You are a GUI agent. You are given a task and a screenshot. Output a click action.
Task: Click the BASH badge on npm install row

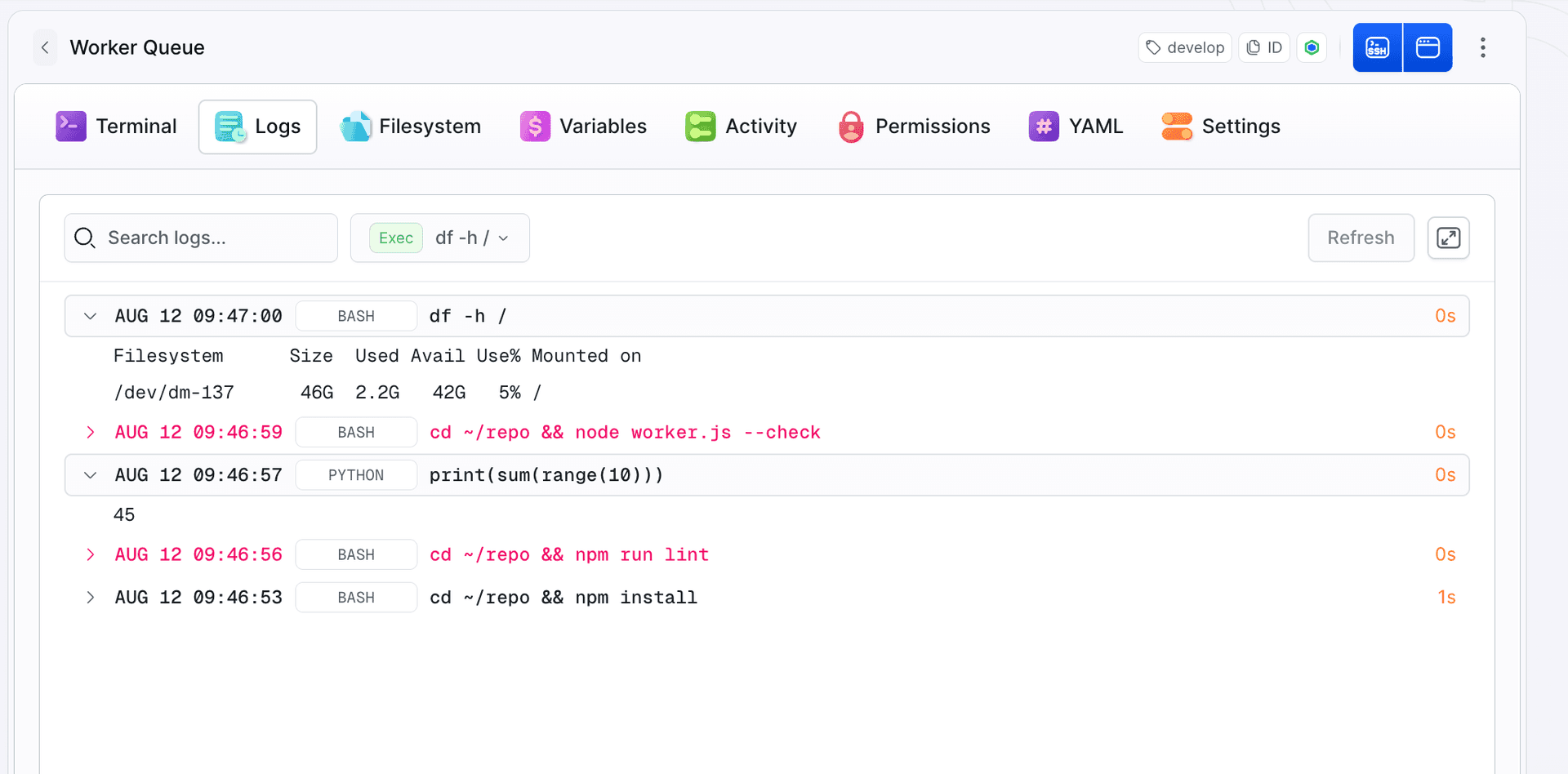tap(356, 598)
